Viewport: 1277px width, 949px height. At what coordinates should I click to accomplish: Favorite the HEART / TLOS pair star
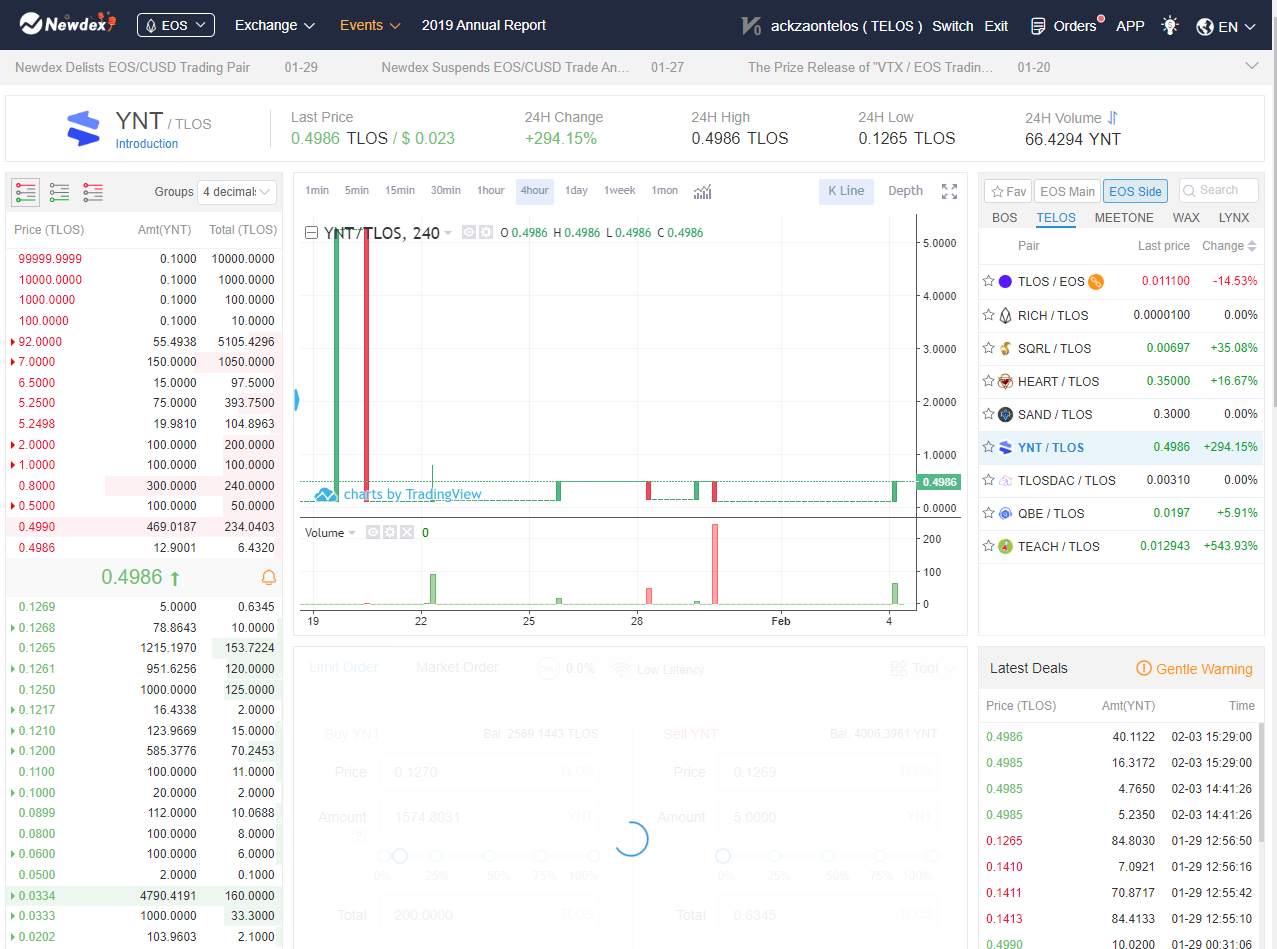click(989, 381)
